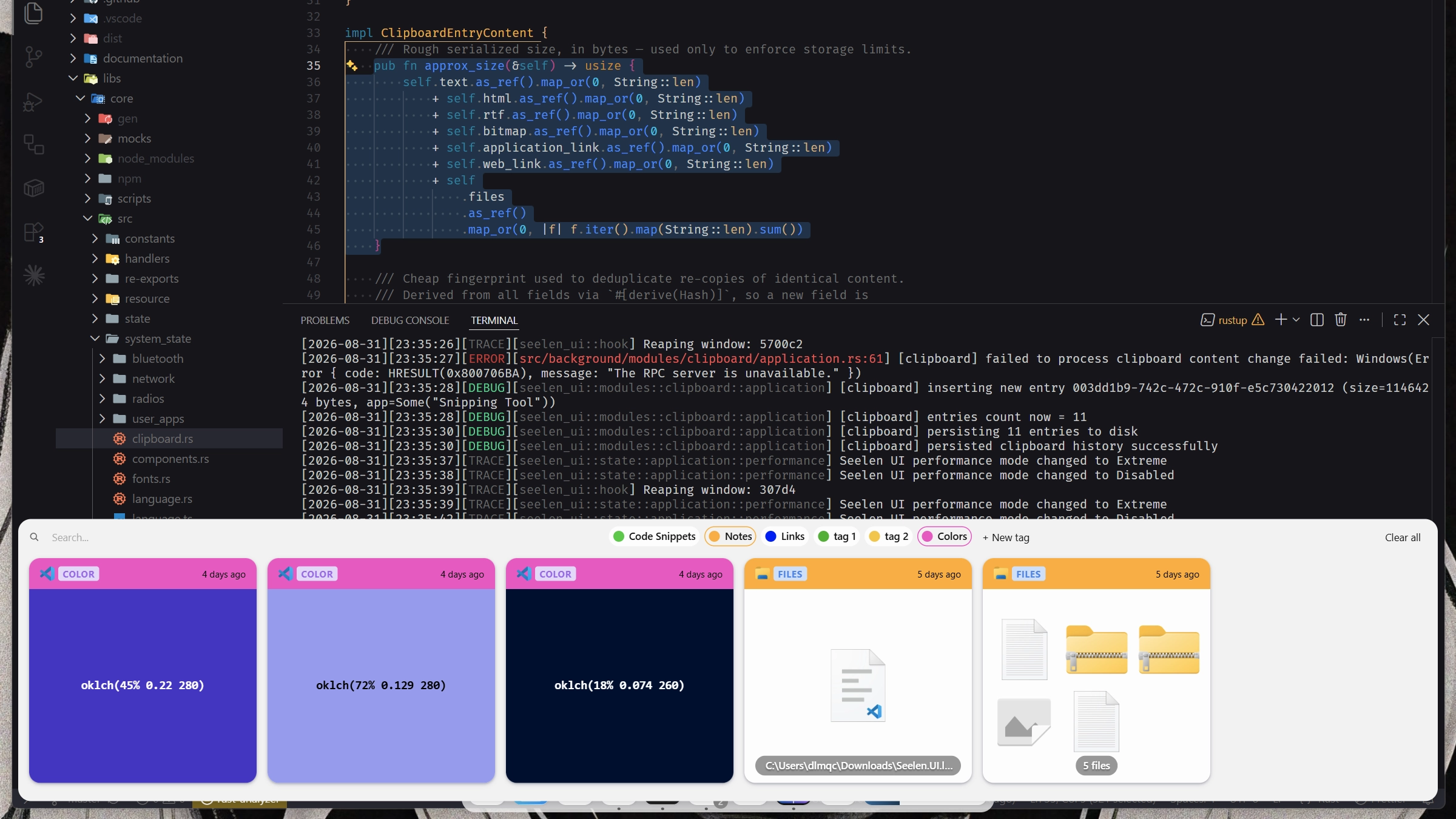
Task: Toggle the Colors tag filter
Action: tap(945, 536)
